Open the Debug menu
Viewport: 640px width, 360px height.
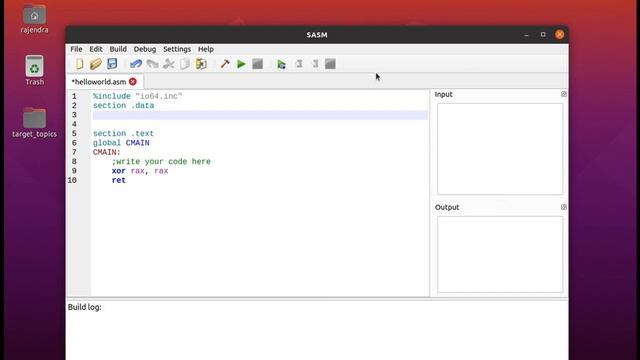tap(145, 49)
